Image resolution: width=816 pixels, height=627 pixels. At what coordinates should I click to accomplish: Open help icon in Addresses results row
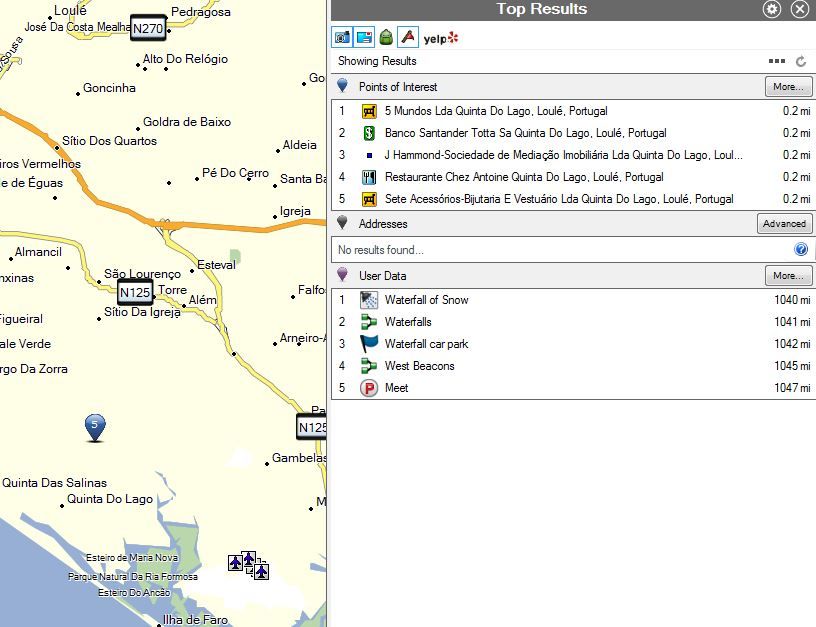tap(800, 250)
